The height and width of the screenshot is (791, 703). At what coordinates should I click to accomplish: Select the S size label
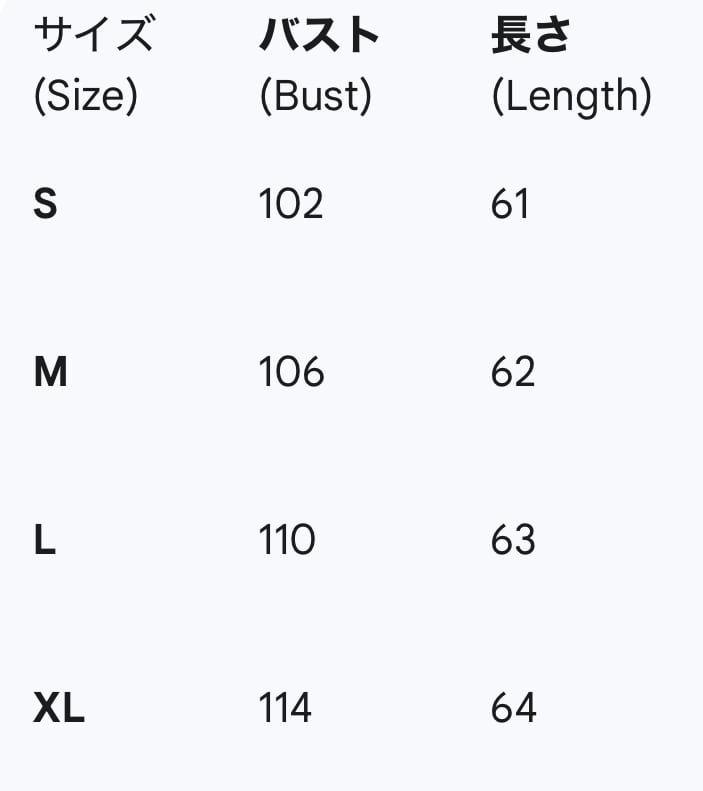coord(46,205)
